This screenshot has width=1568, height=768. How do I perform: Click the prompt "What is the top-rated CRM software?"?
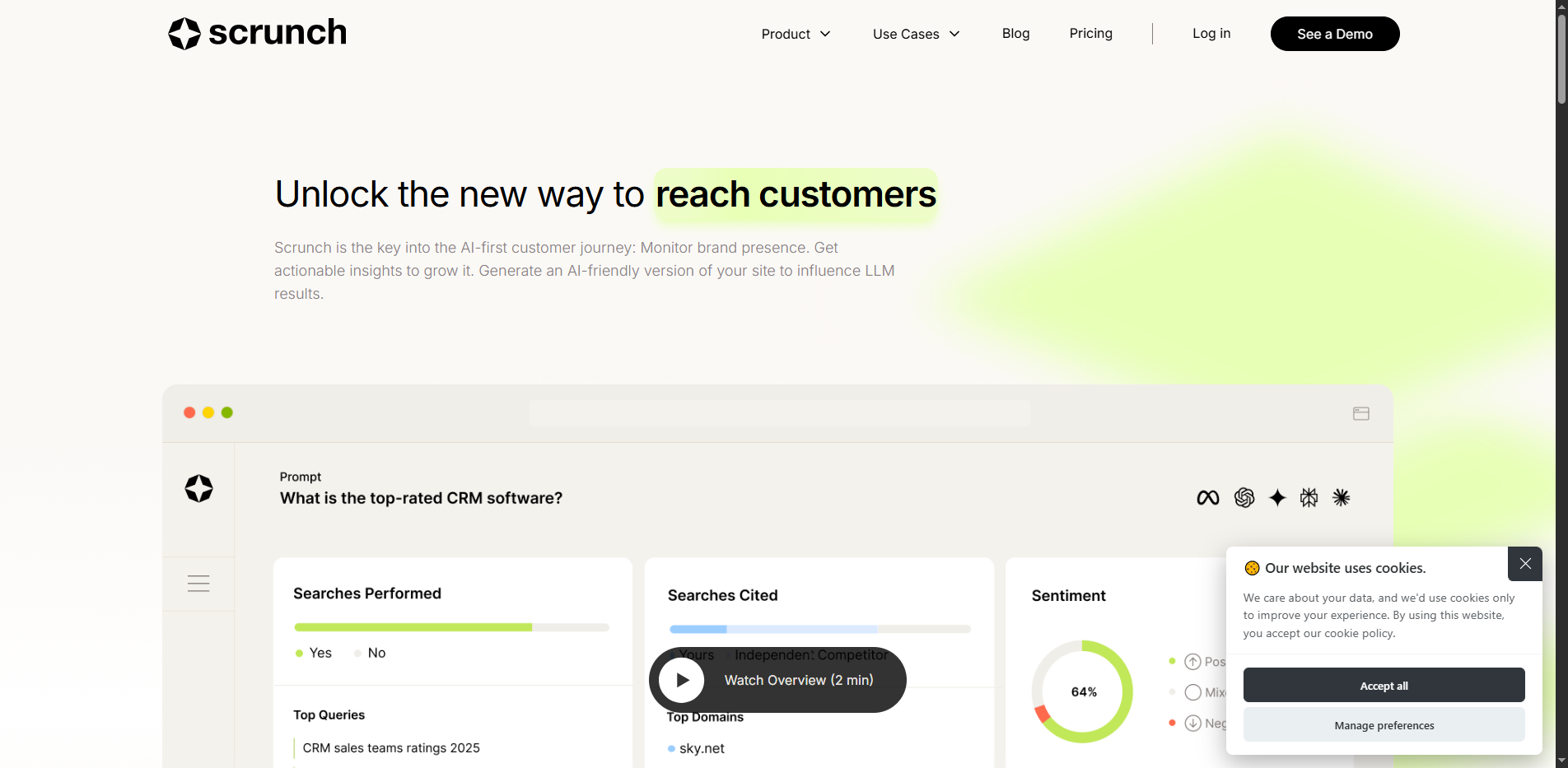(421, 498)
